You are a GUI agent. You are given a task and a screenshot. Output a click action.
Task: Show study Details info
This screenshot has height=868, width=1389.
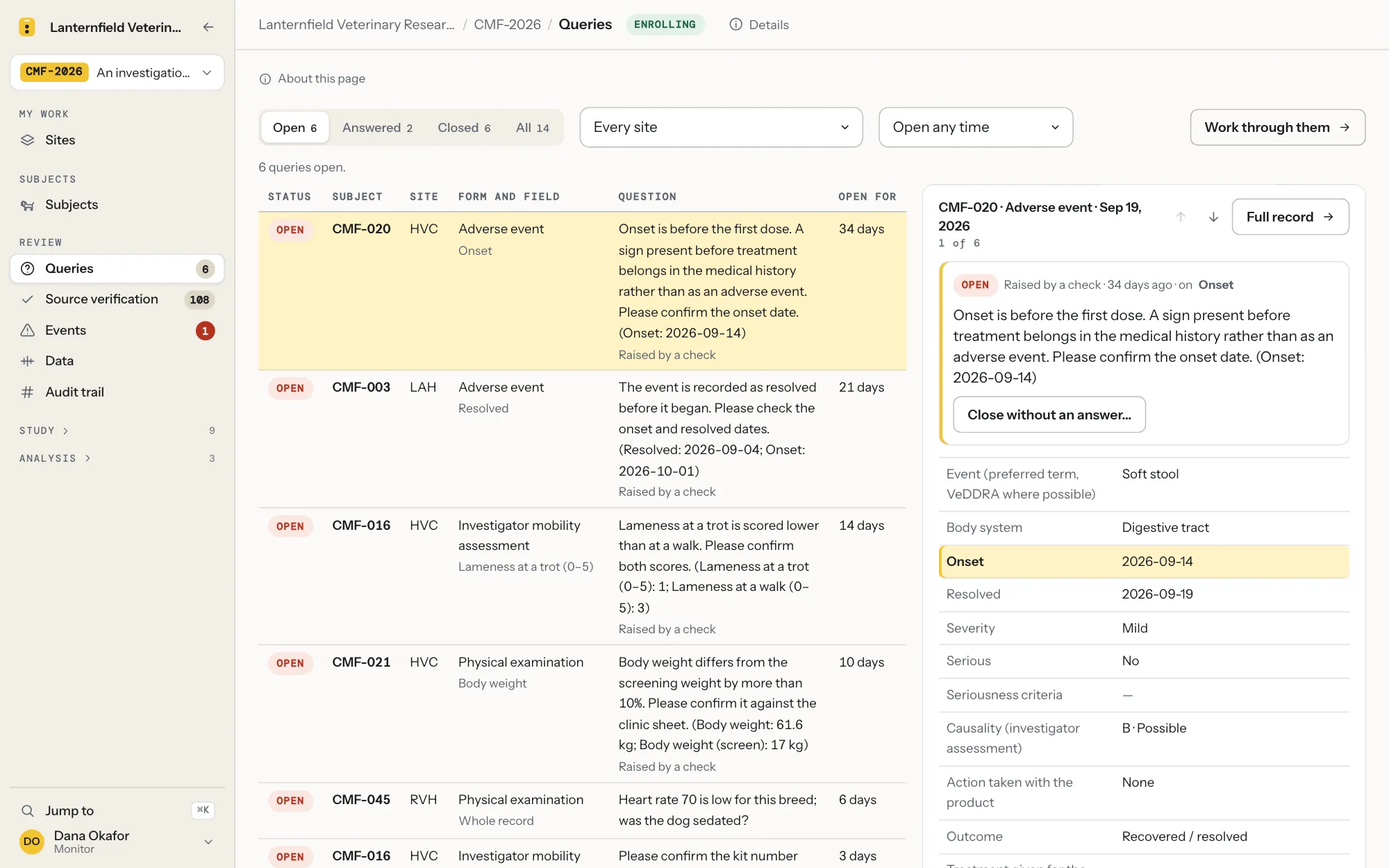click(759, 25)
